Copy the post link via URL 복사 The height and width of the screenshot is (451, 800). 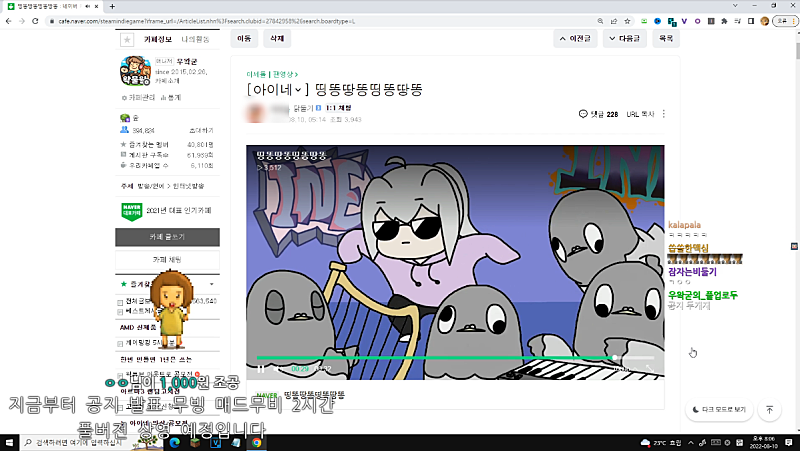tap(640, 114)
